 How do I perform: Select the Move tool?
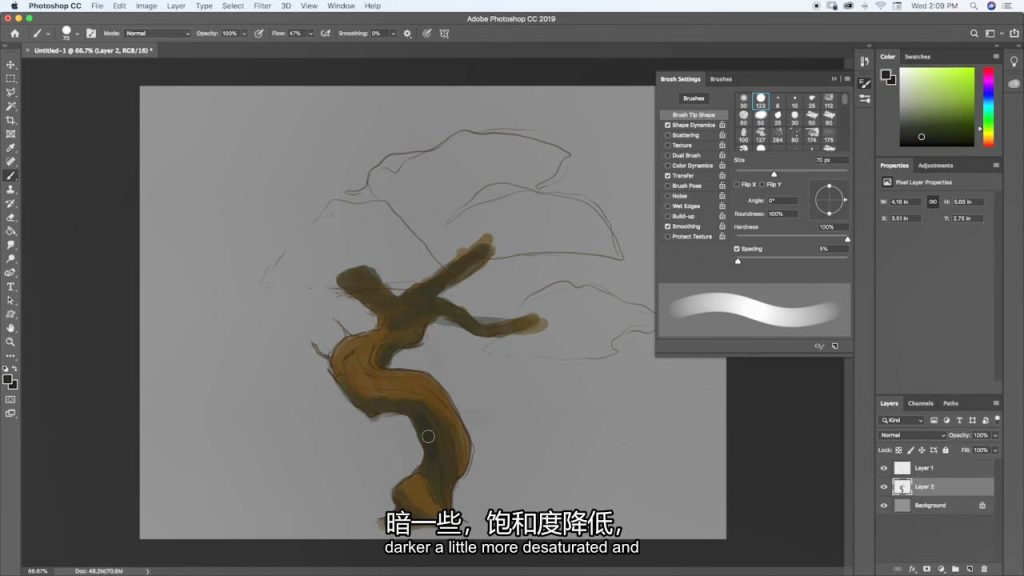tap(11, 64)
